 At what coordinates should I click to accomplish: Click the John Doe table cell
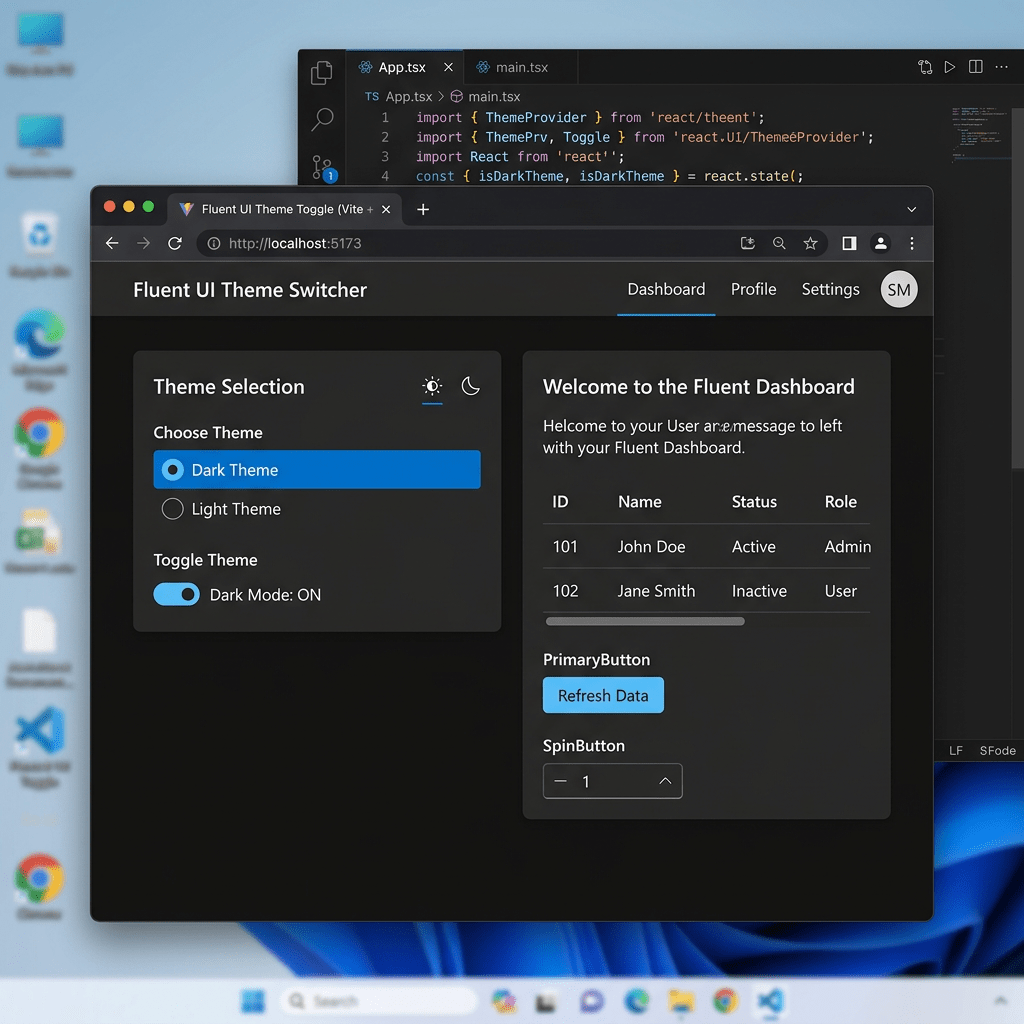[651, 546]
